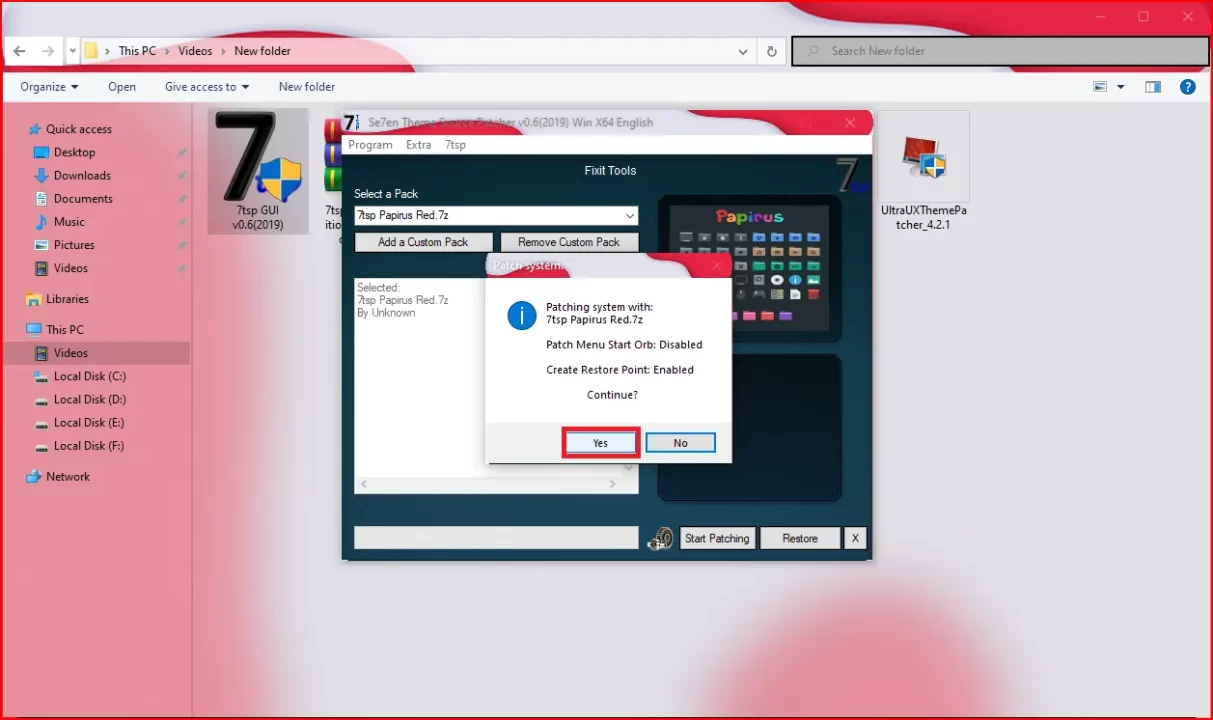Click the Restore button
This screenshot has height=720, width=1213.
coord(799,539)
